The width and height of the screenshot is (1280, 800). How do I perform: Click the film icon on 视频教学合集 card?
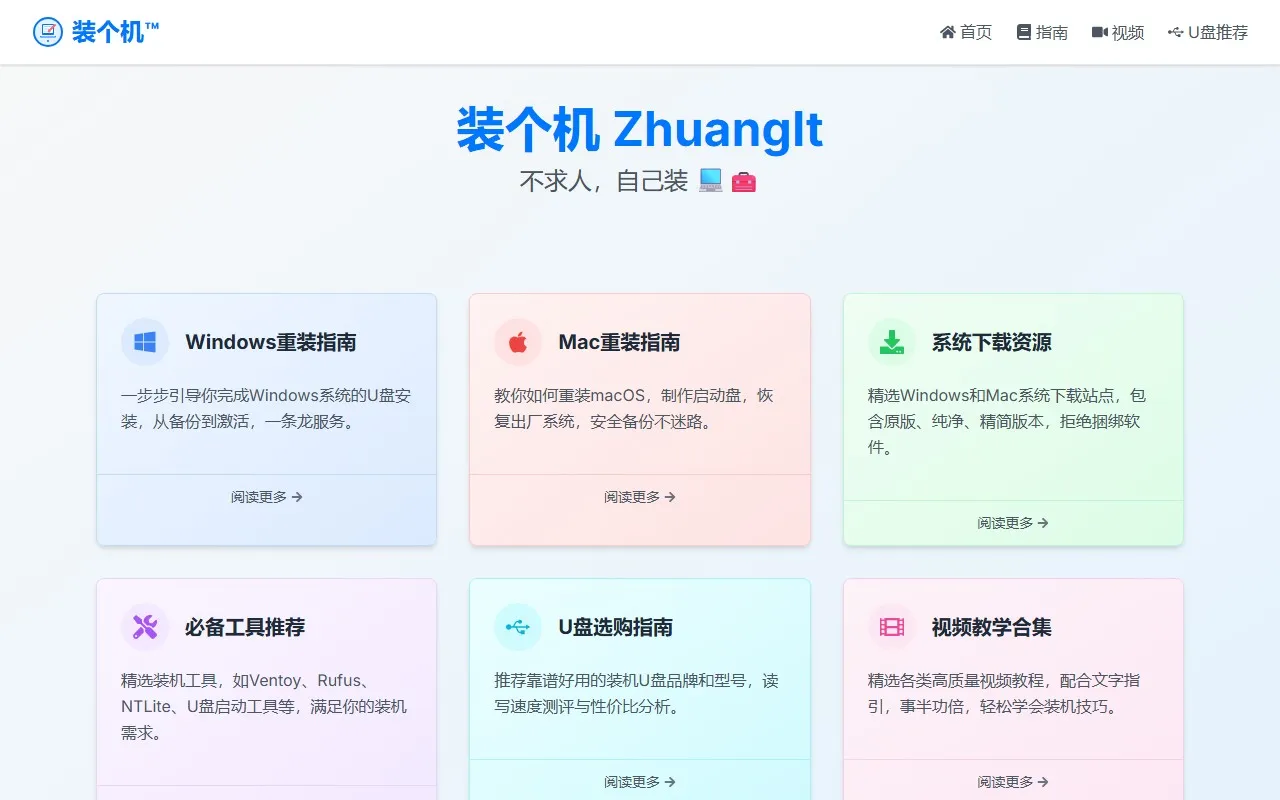click(x=891, y=627)
